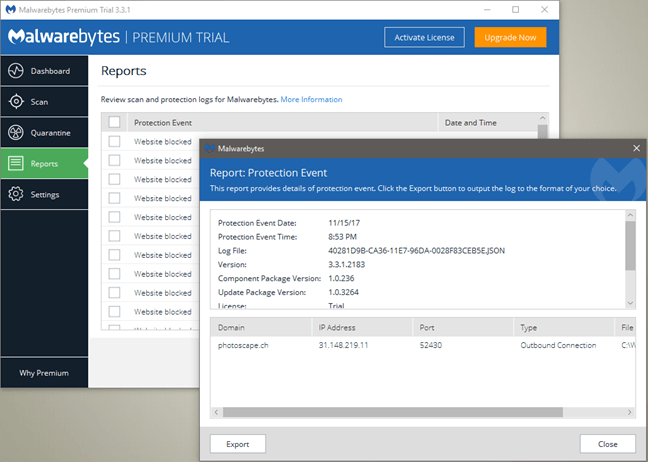Open the Settings gear icon

(16, 194)
